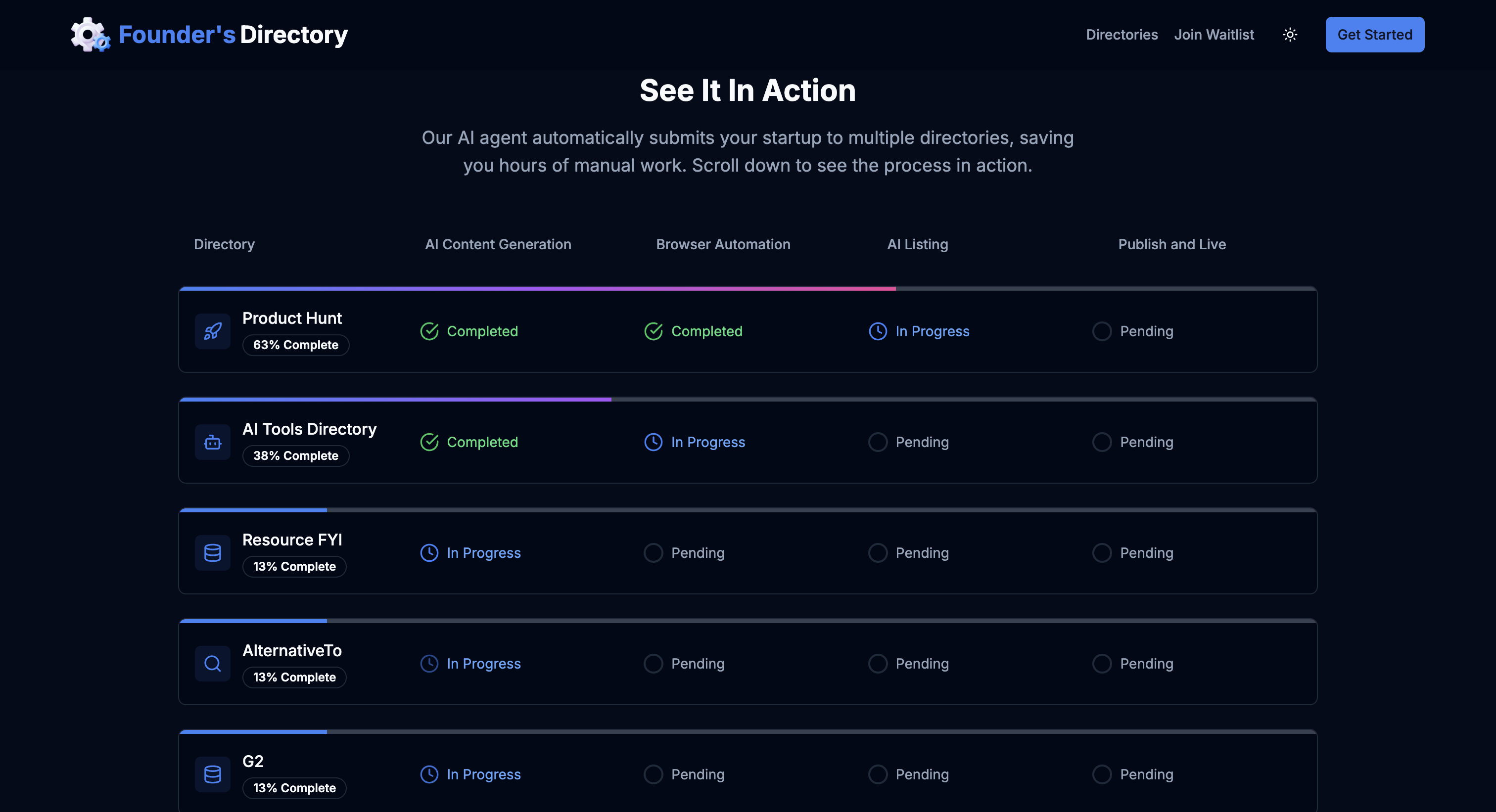Click the "See It In Action" heading
The width and height of the screenshot is (1496, 812).
pos(748,90)
